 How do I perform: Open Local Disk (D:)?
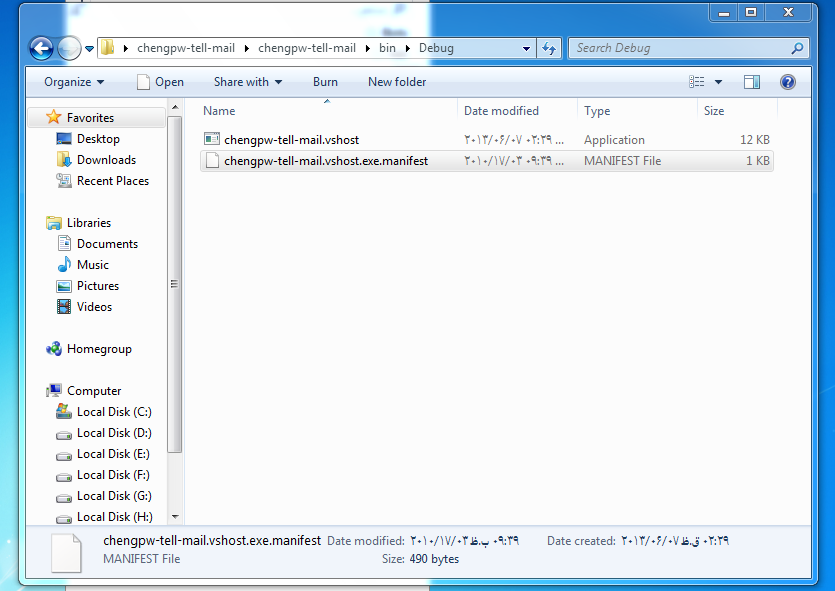pyautogui.click(x=114, y=433)
